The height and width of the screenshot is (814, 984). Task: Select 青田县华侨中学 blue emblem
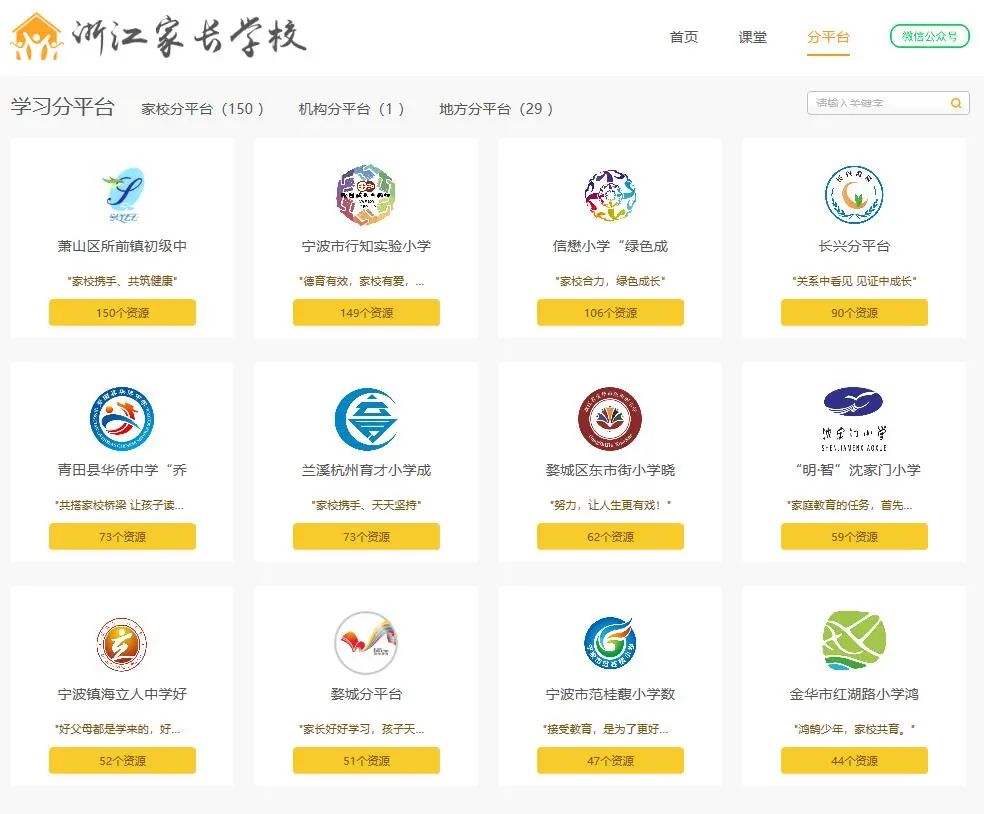coord(122,419)
